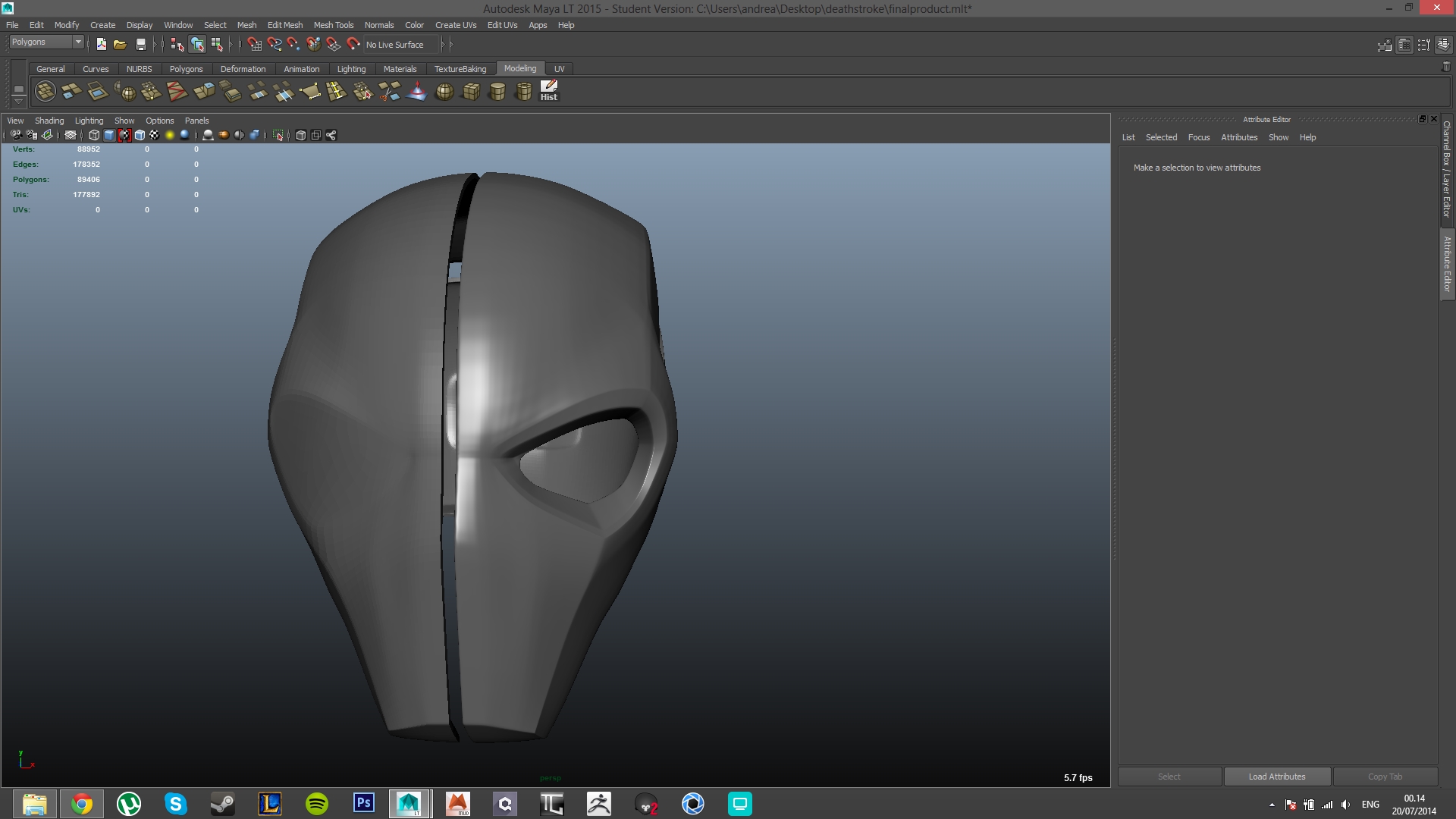
Task: Click the Hist delete history shelf button
Action: coord(549,91)
